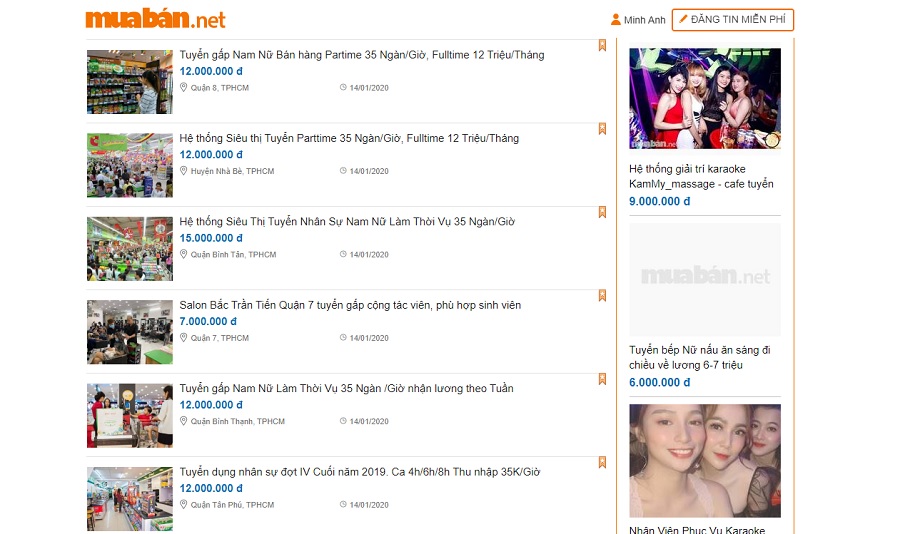Save the Quận Bình Tân listing bookmark
Viewport: 900px width, 534px height.
(x=602, y=212)
